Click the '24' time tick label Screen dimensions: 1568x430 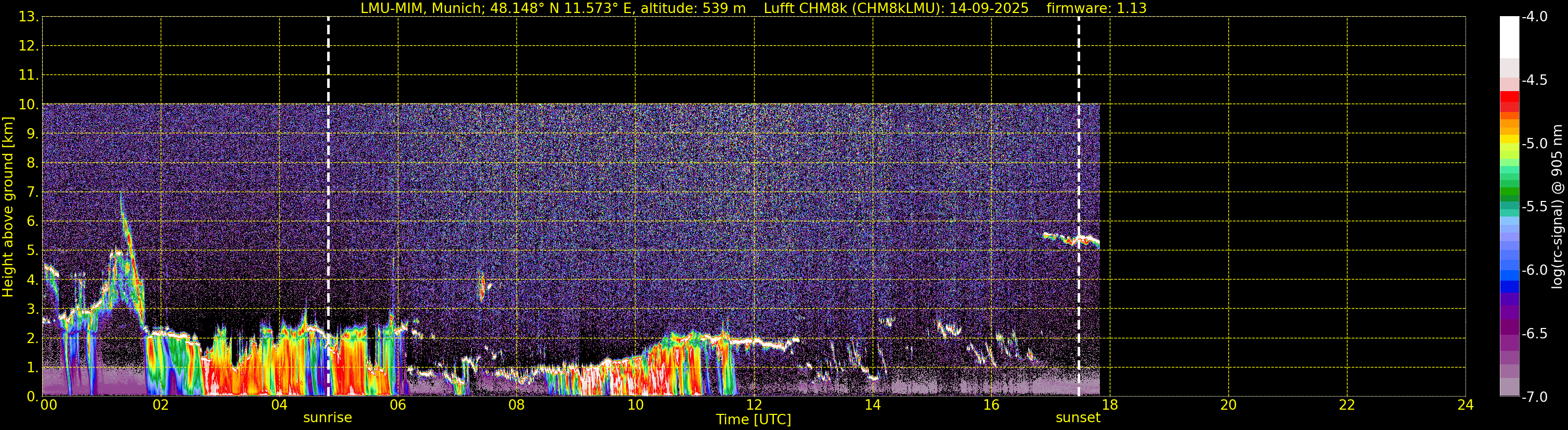1466,405
